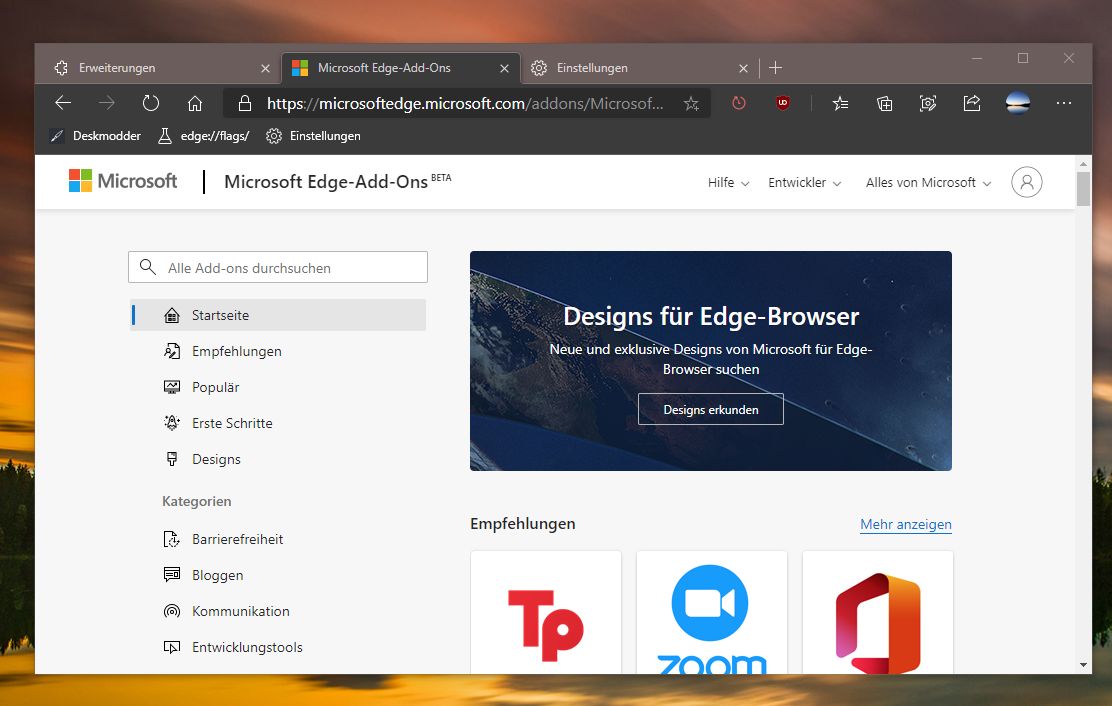Close the Einstellungen tab
The image size is (1112, 706).
[743, 68]
